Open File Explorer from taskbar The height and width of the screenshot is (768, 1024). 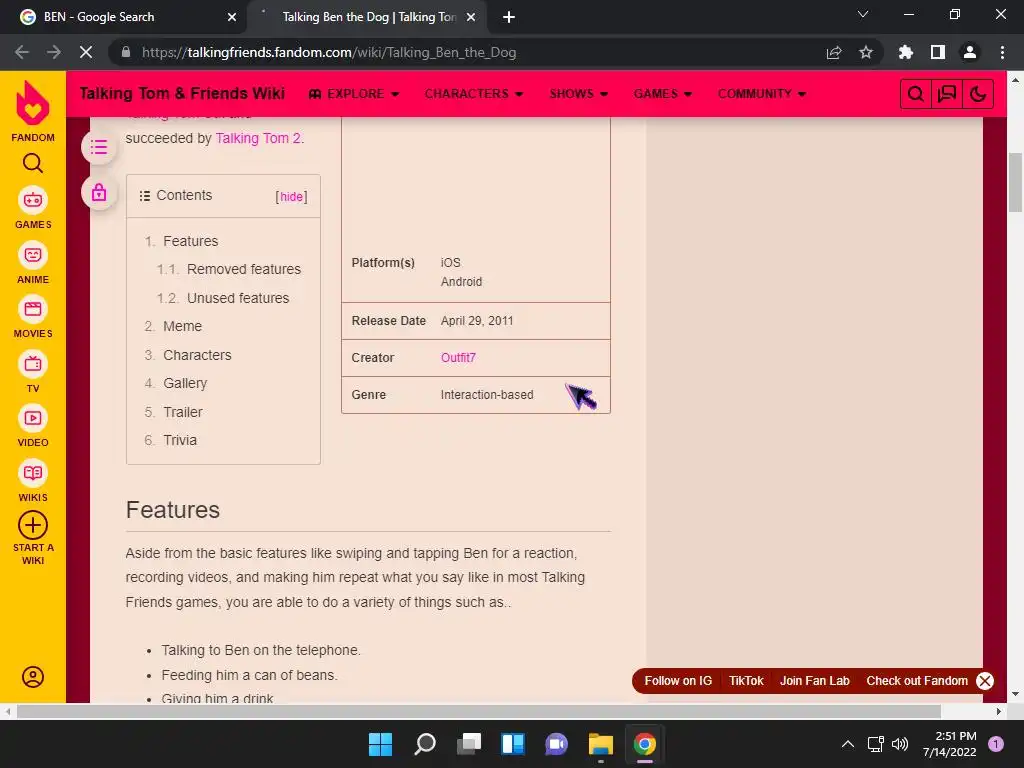click(600, 744)
